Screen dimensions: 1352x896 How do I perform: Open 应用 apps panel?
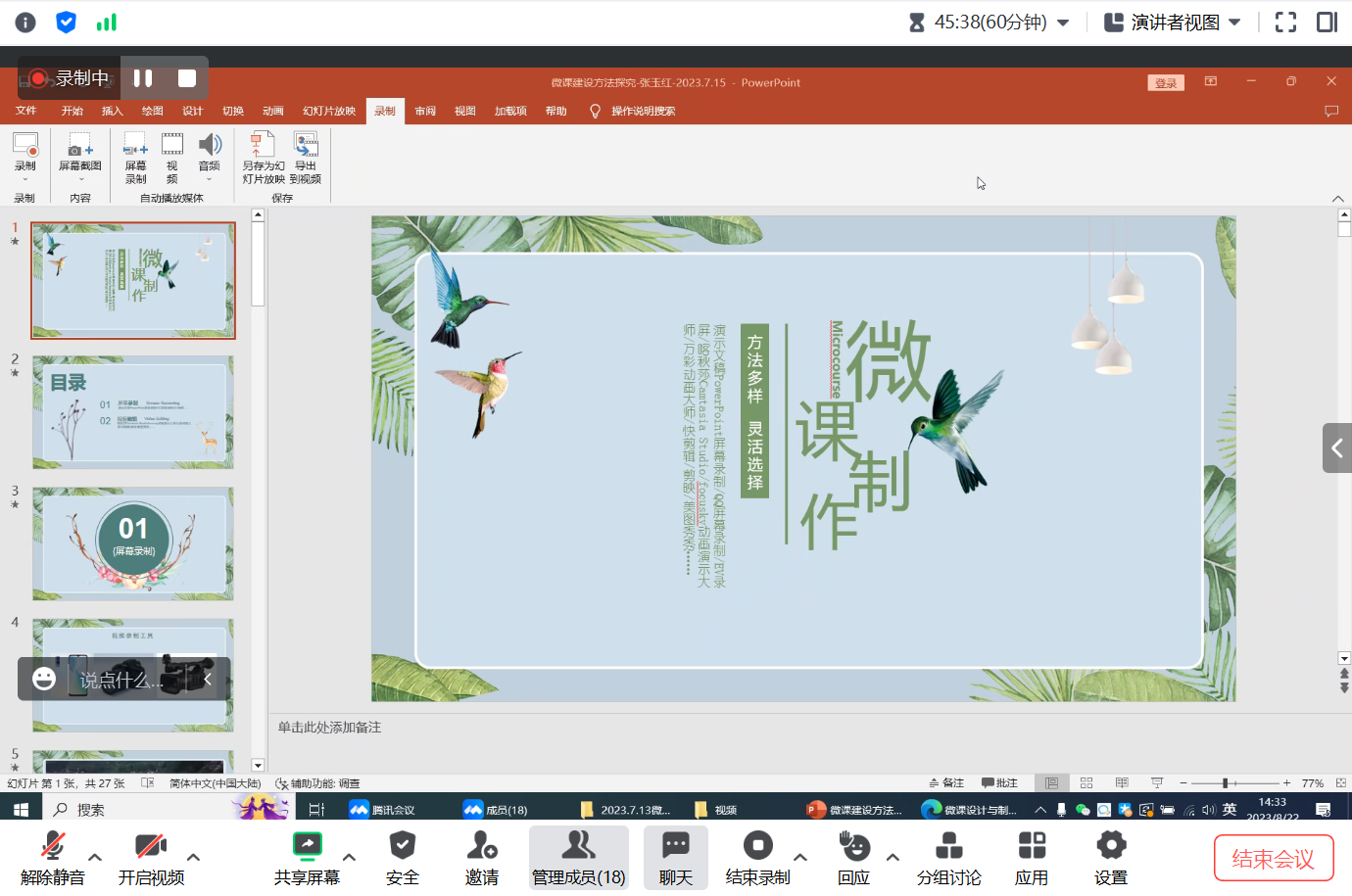[1032, 858]
